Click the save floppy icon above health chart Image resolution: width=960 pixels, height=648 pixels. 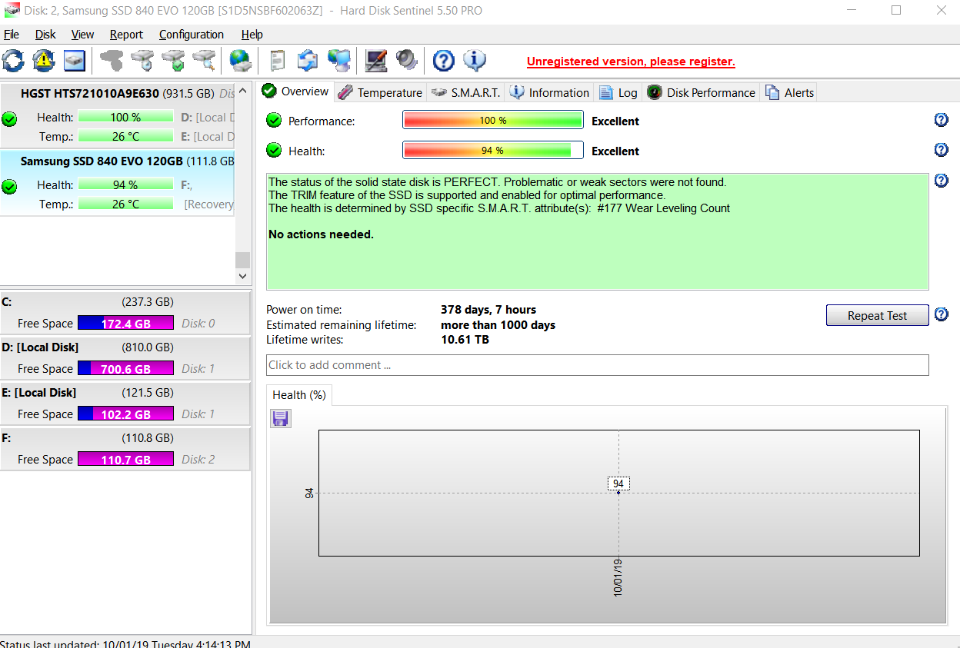[280, 418]
